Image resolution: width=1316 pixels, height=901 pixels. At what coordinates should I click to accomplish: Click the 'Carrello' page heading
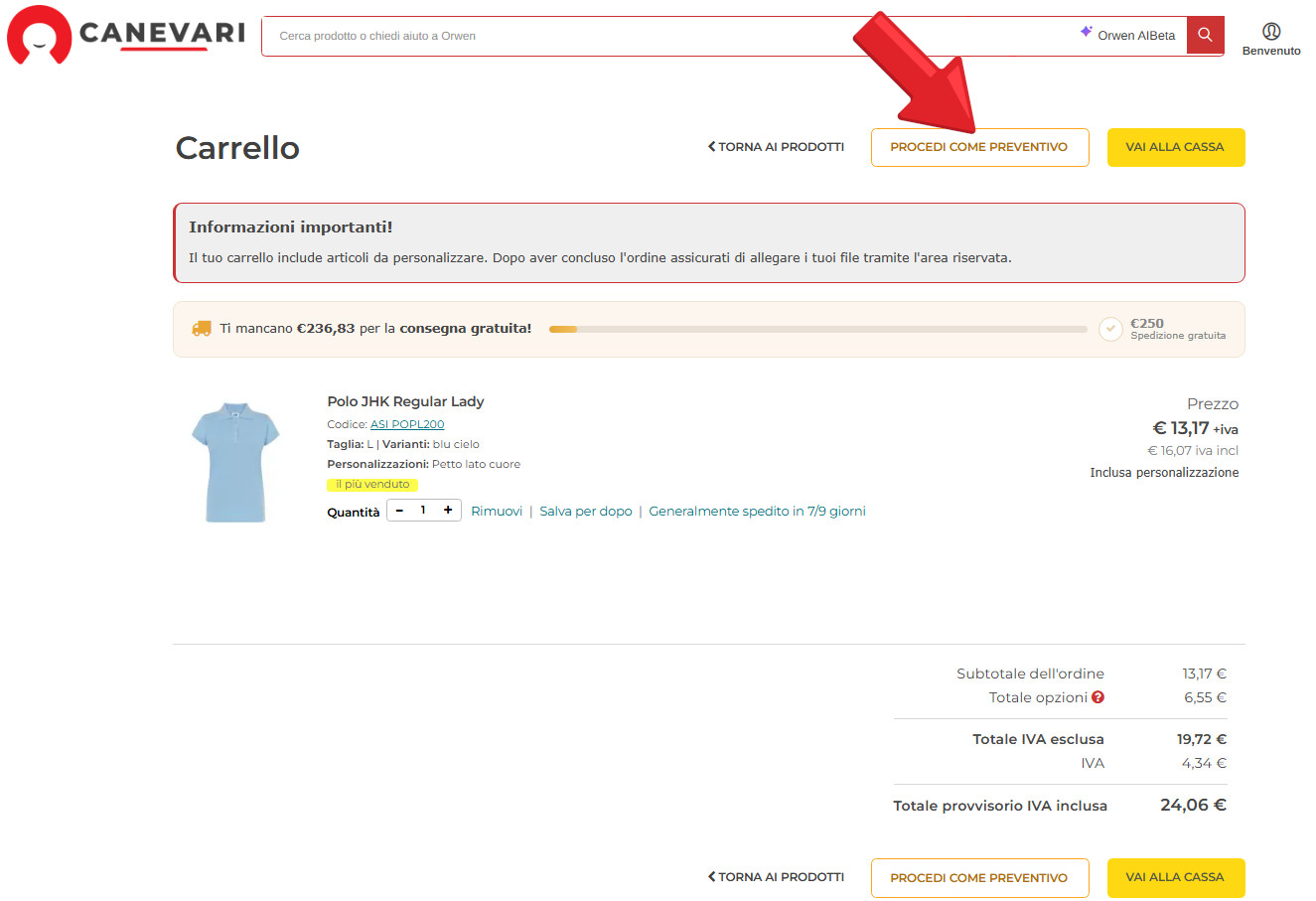[237, 148]
